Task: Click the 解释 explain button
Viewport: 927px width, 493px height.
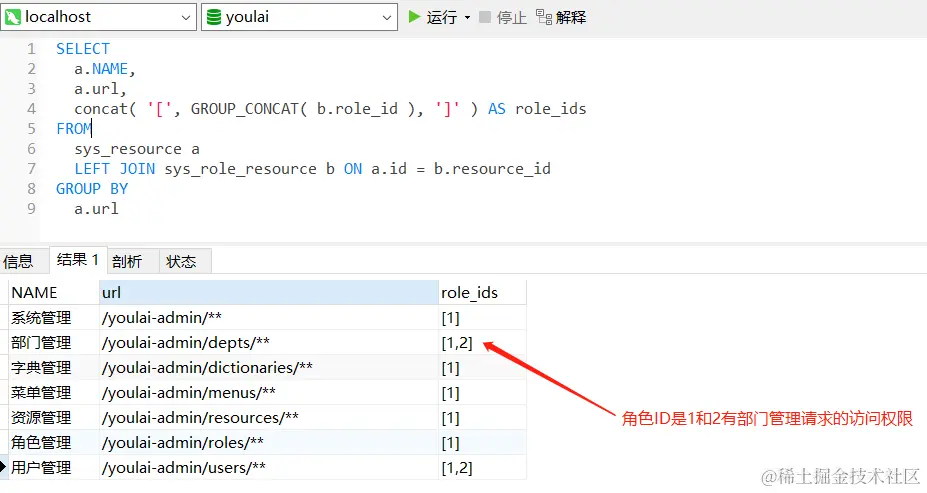Action: [x=561, y=17]
